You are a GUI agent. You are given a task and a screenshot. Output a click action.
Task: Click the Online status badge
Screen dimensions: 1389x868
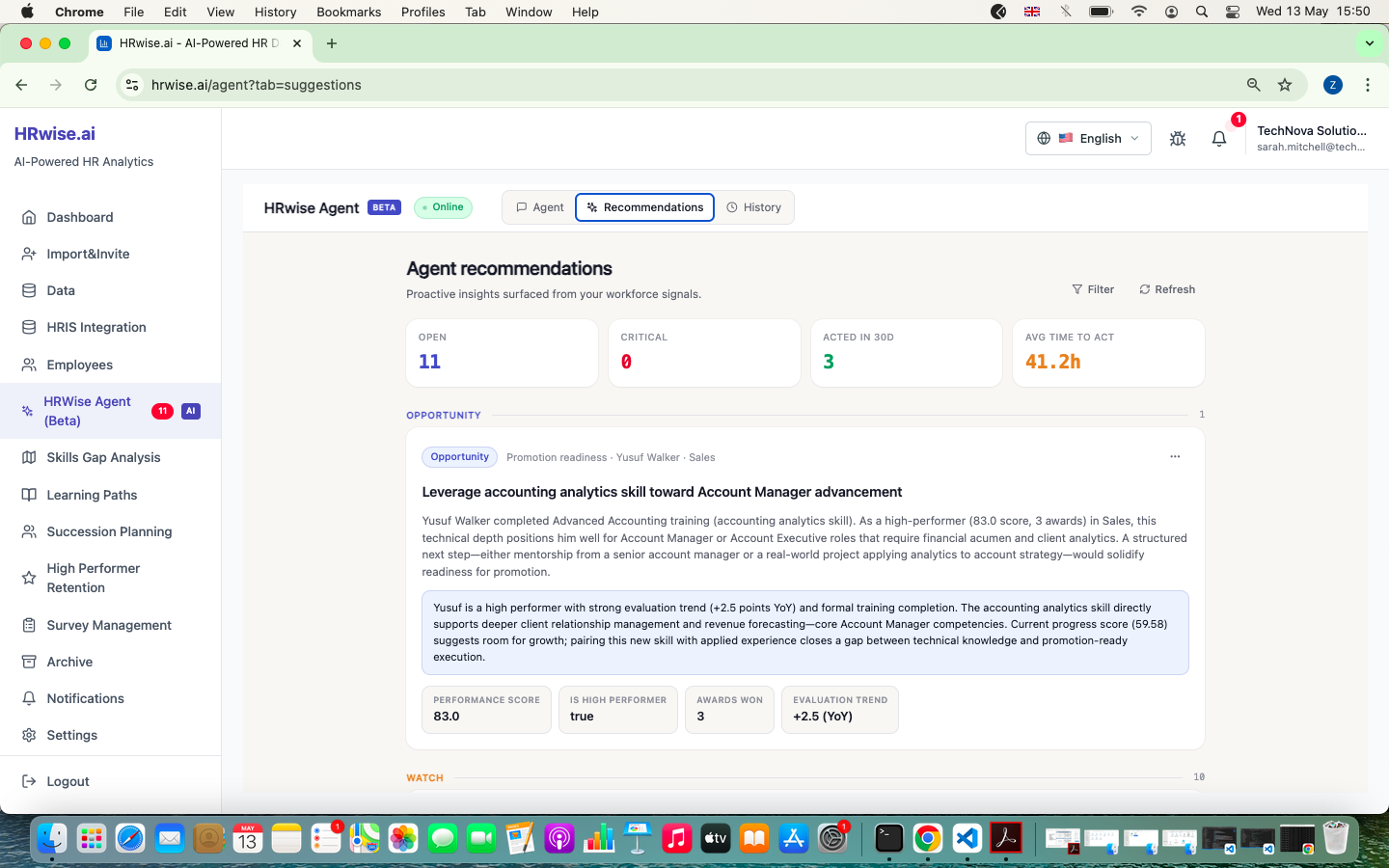443,207
